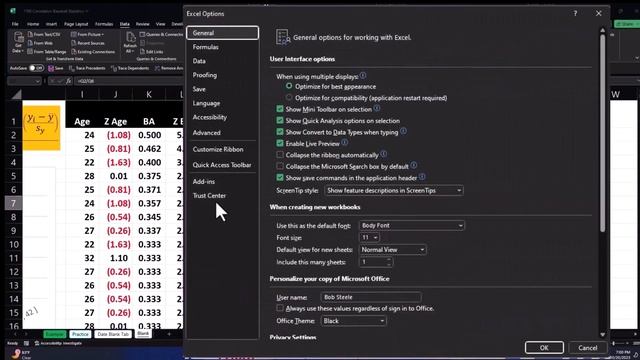Click info icon next to Show Mini Toolbar
The height and width of the screenshot is (360, 640).
pyautogui.click(x=377, y=108)
